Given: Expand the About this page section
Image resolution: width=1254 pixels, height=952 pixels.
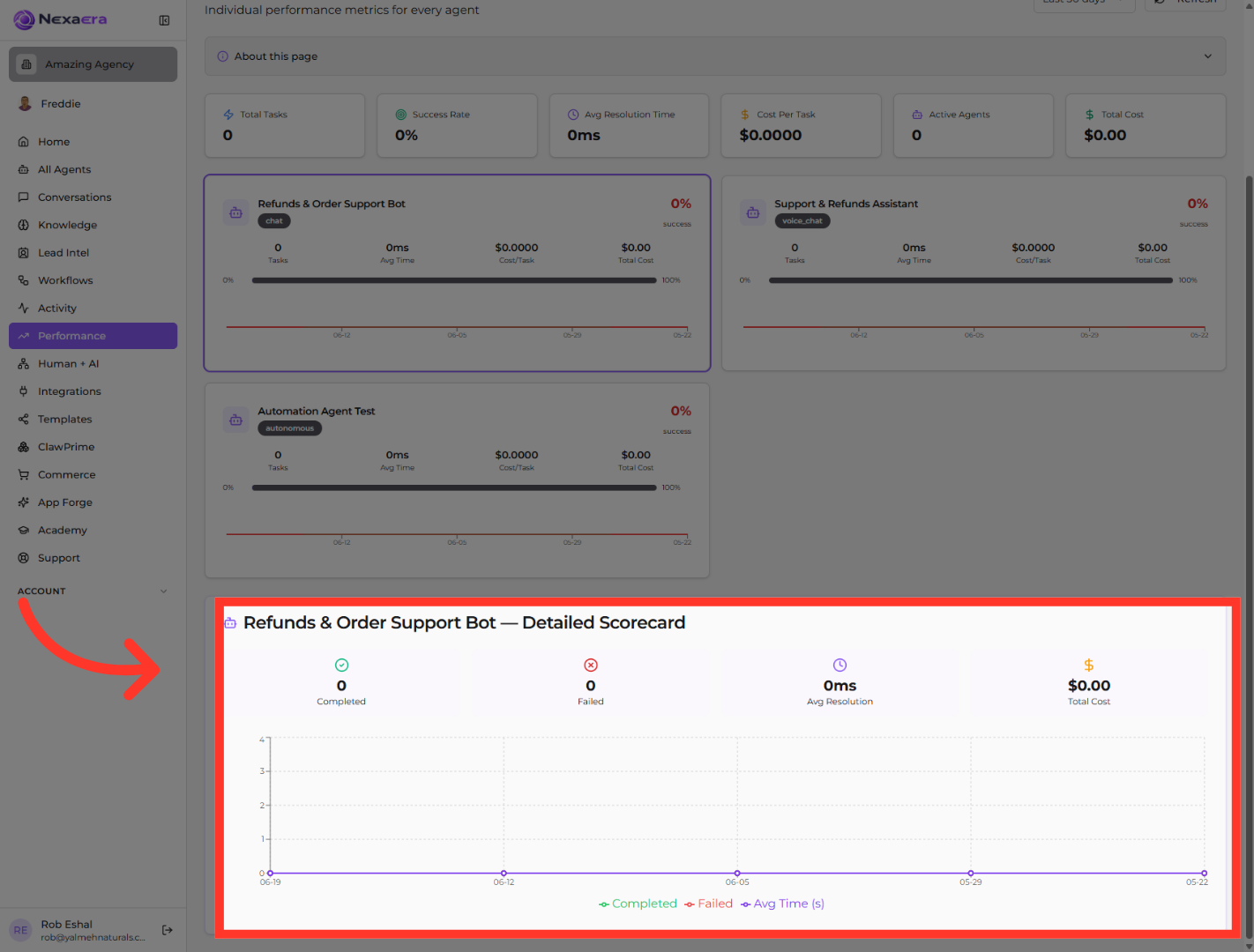Looking at the screenshot, I should coord(715,56).
